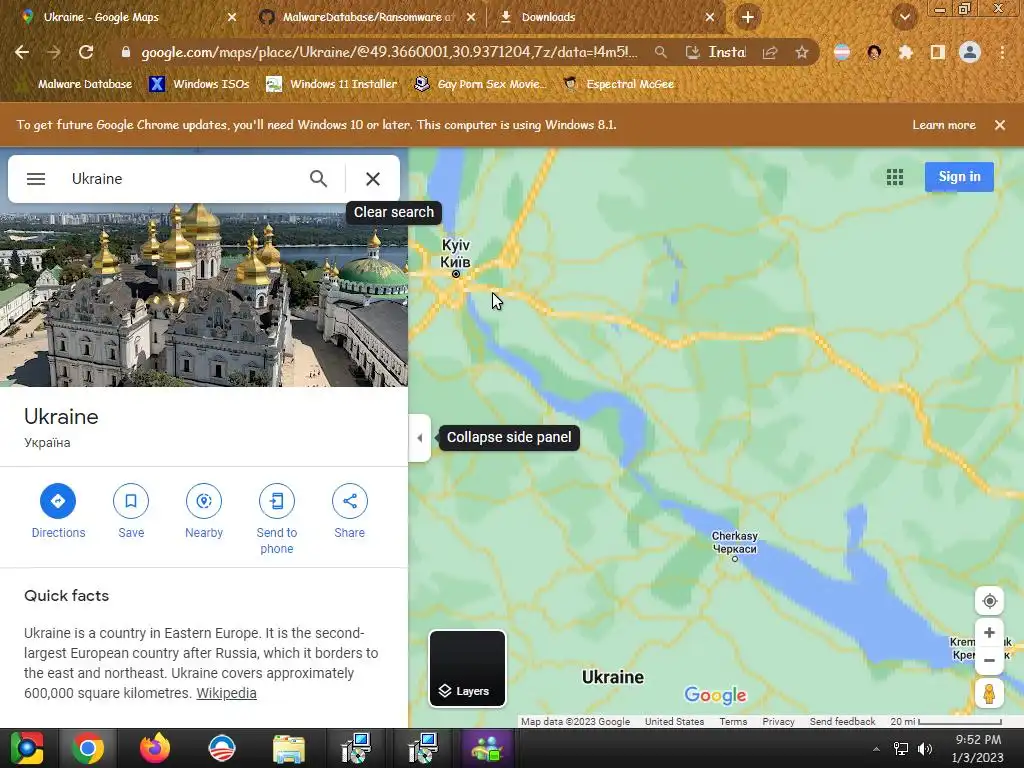This screenshot has width=1024, height=768.
Task: Switch to the MalwareDatabase GitHub tab
Action: [368, 17]
